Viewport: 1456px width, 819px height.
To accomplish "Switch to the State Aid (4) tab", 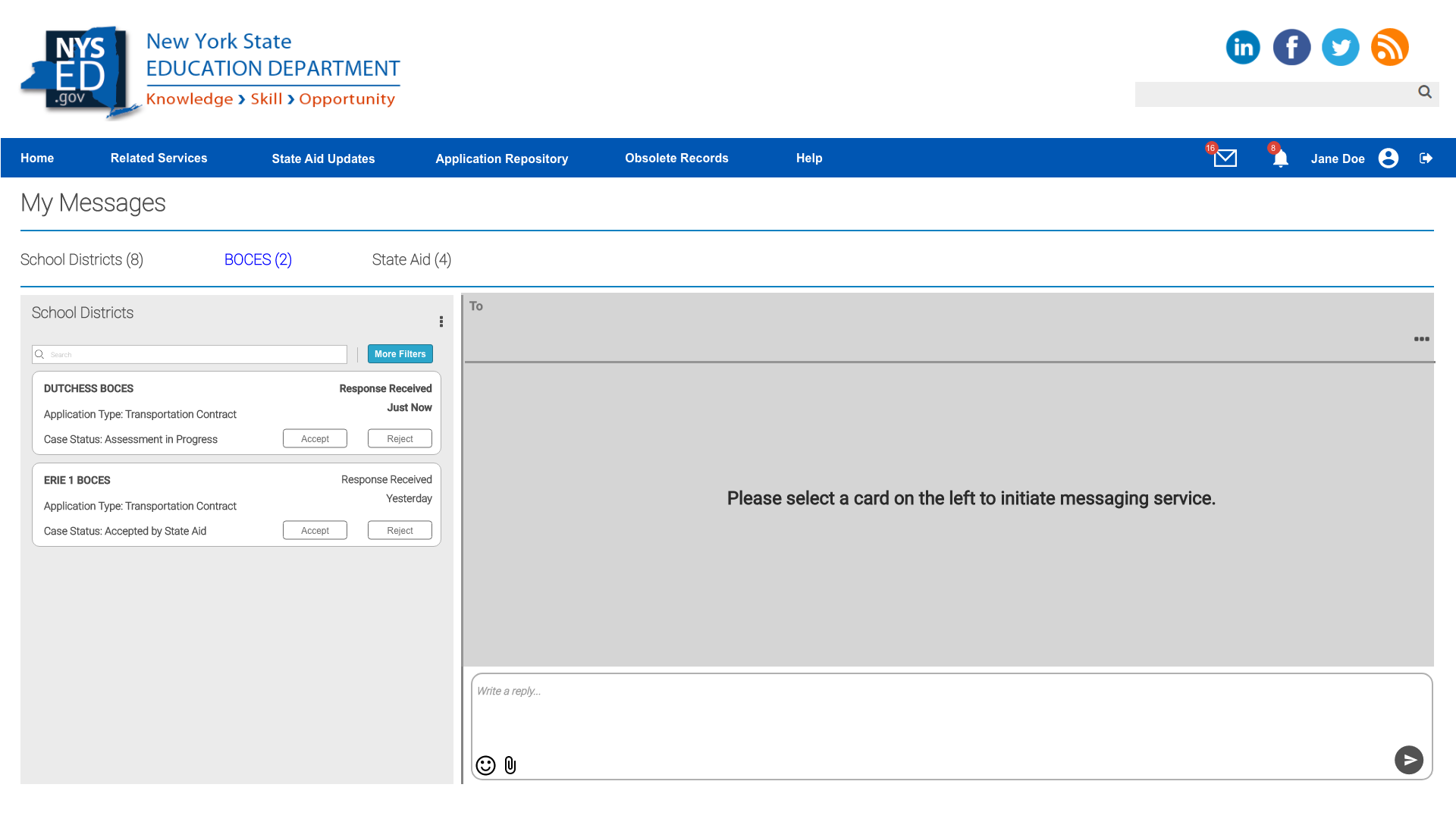I will 412,259.
